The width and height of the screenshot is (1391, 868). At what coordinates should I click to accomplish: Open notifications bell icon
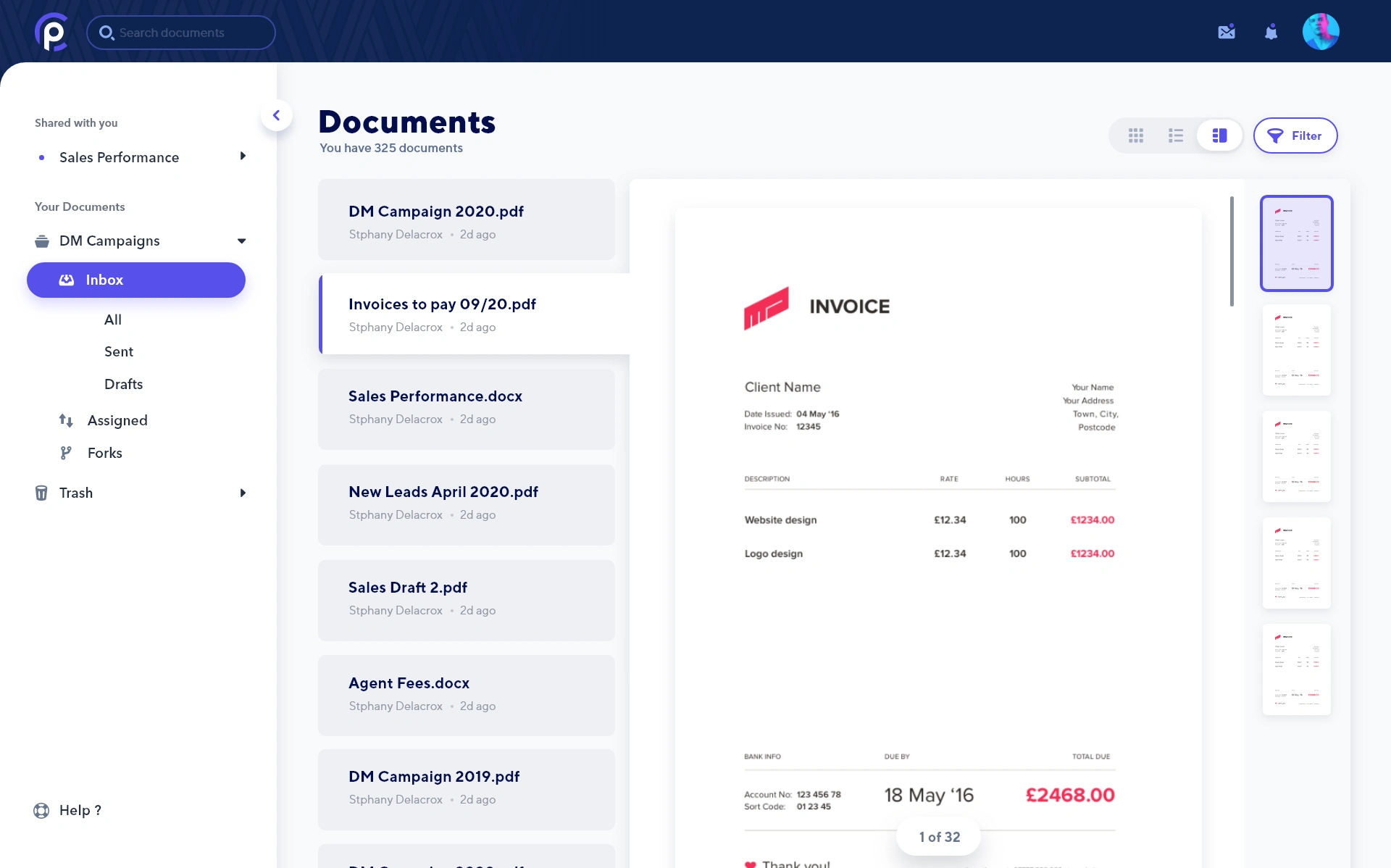point(1271,32)
